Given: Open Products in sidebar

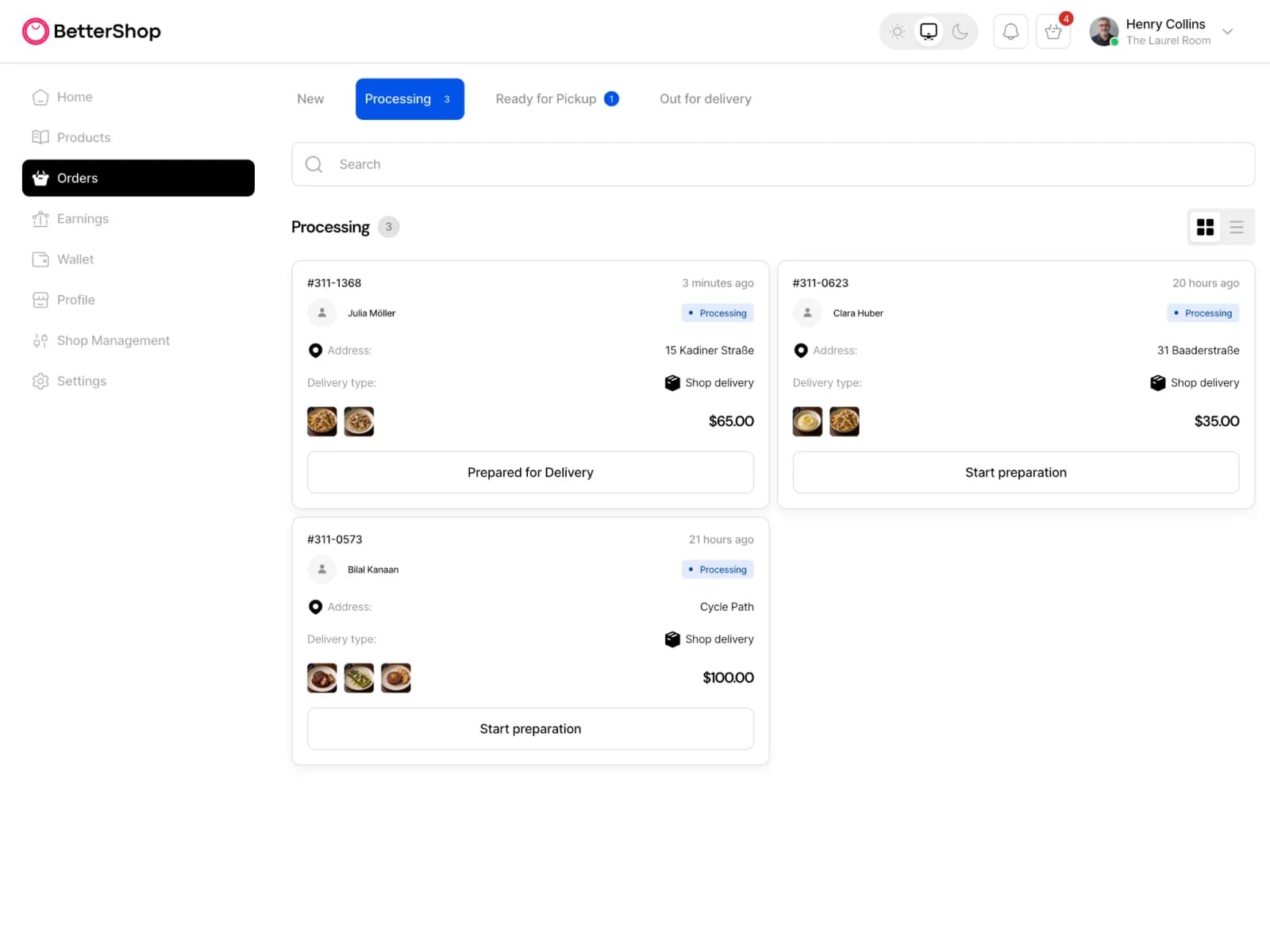Looking at the screenshot, I should (x=138, y=137).
